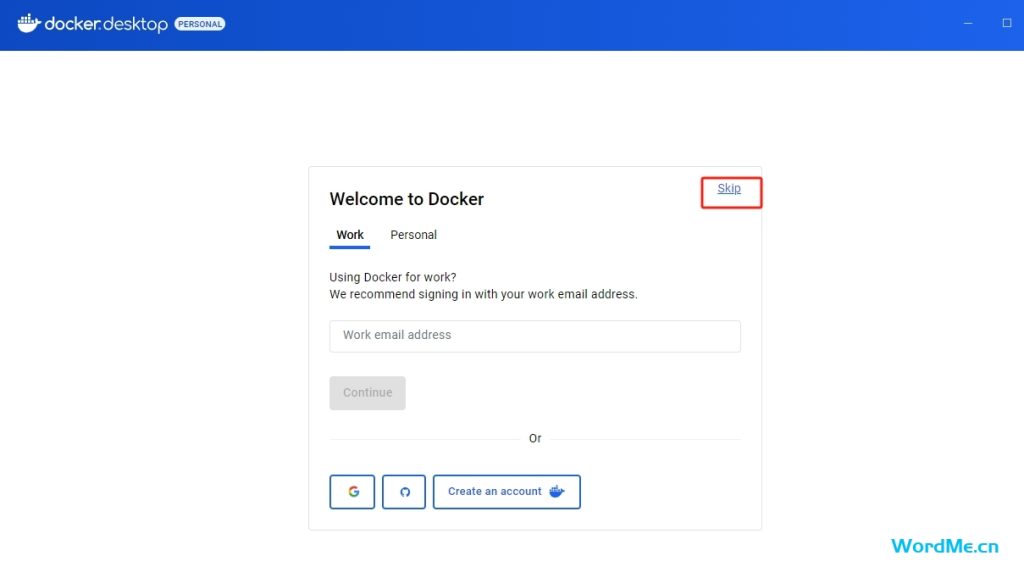This screenshot has width=1024, height=578.
Task: Select the Work tab
Action: (x=350, y=235)
